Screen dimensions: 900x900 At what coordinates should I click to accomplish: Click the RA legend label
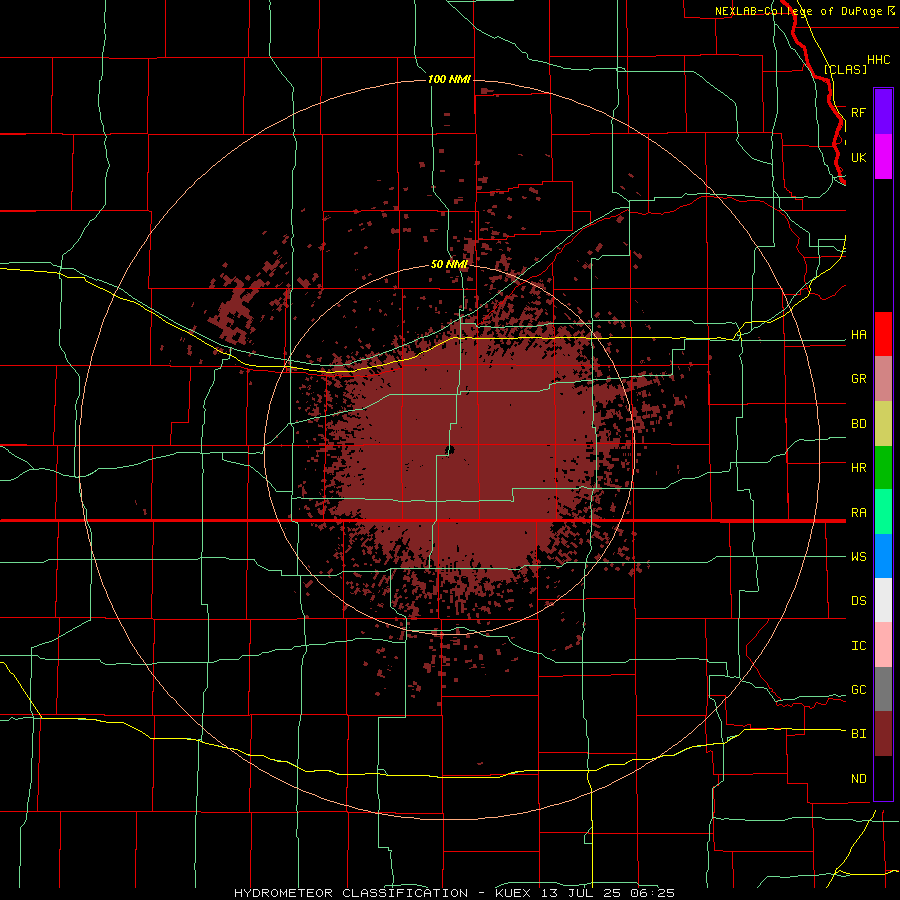coord(858,513)
